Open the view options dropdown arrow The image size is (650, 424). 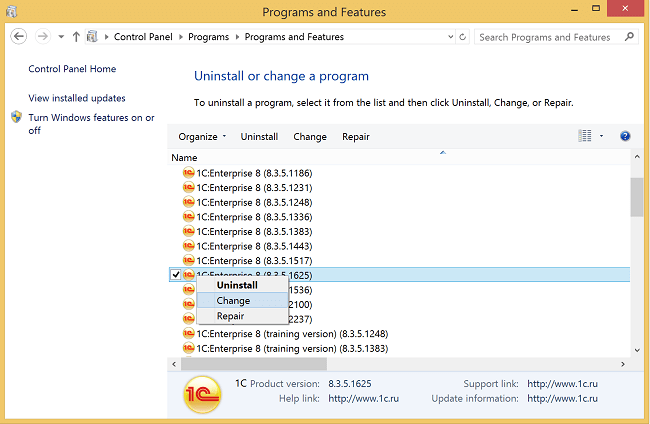point(601,136)
